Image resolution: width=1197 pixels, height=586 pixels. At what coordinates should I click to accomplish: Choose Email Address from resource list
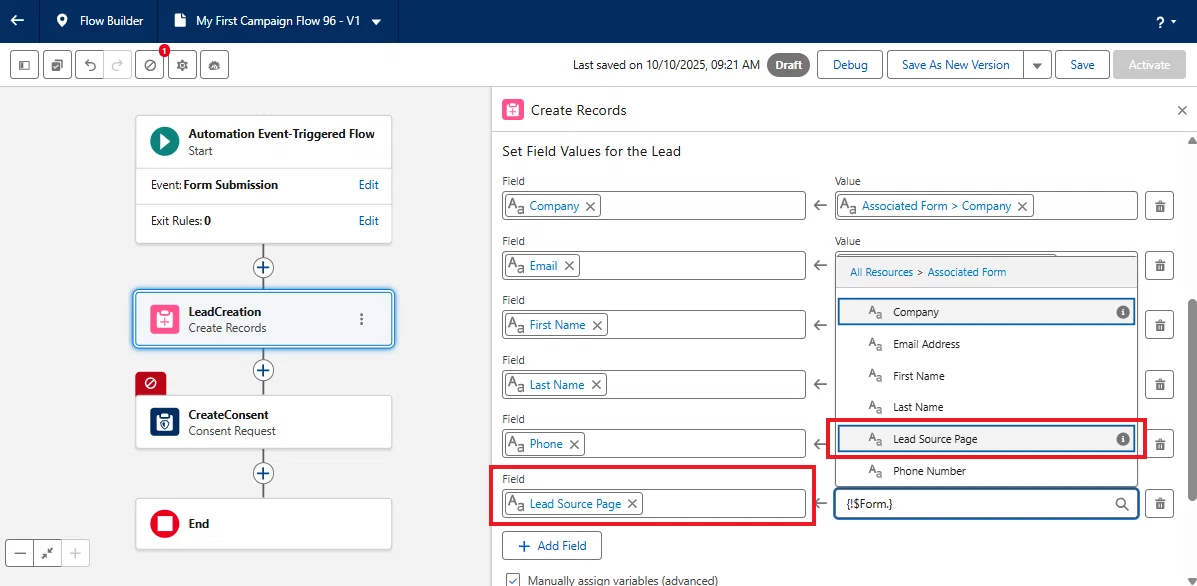986,344
